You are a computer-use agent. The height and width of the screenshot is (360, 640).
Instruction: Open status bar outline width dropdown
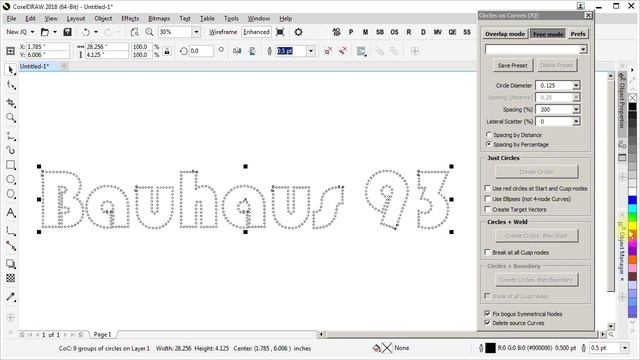[x=625, y=348]
